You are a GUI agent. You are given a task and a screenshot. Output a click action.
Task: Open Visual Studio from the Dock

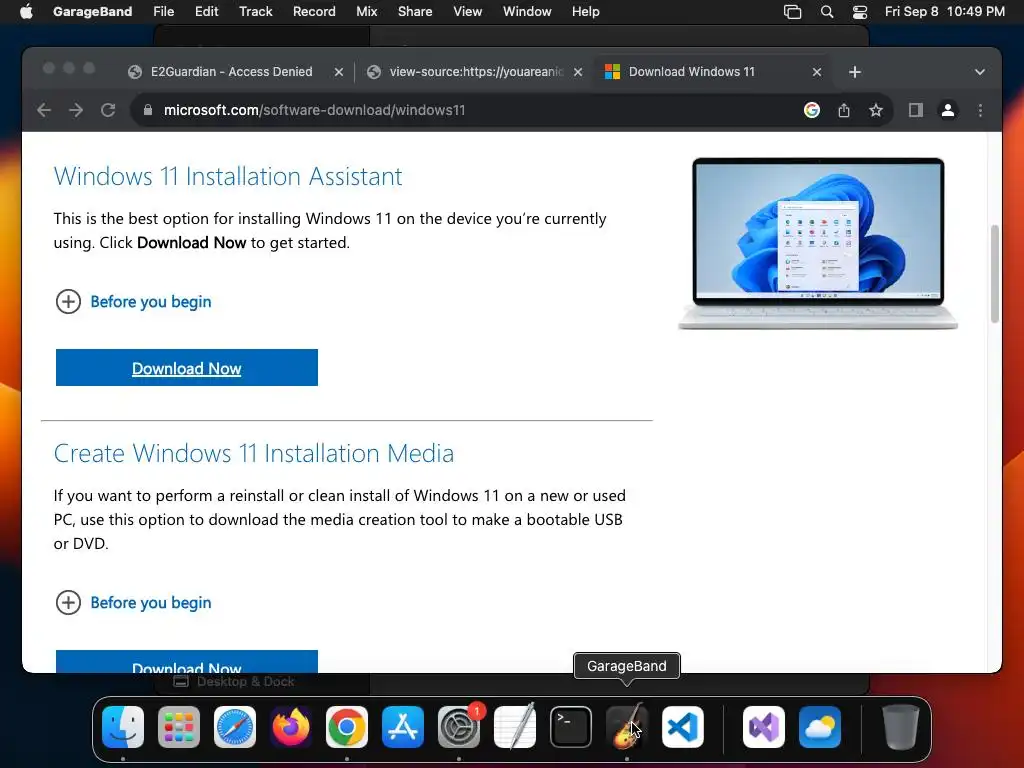763,726
